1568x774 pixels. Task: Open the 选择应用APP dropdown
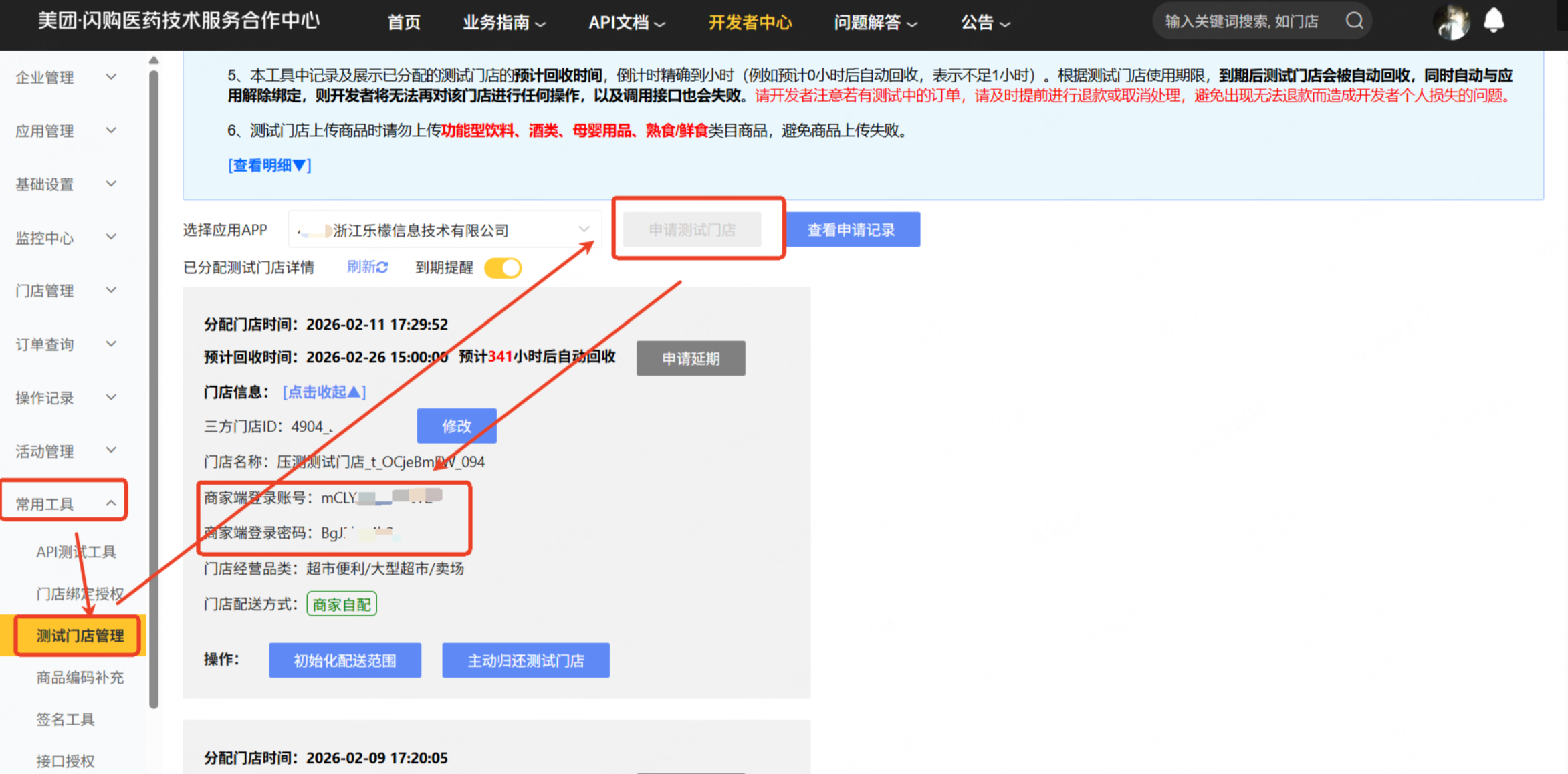[x=445, y=230]
